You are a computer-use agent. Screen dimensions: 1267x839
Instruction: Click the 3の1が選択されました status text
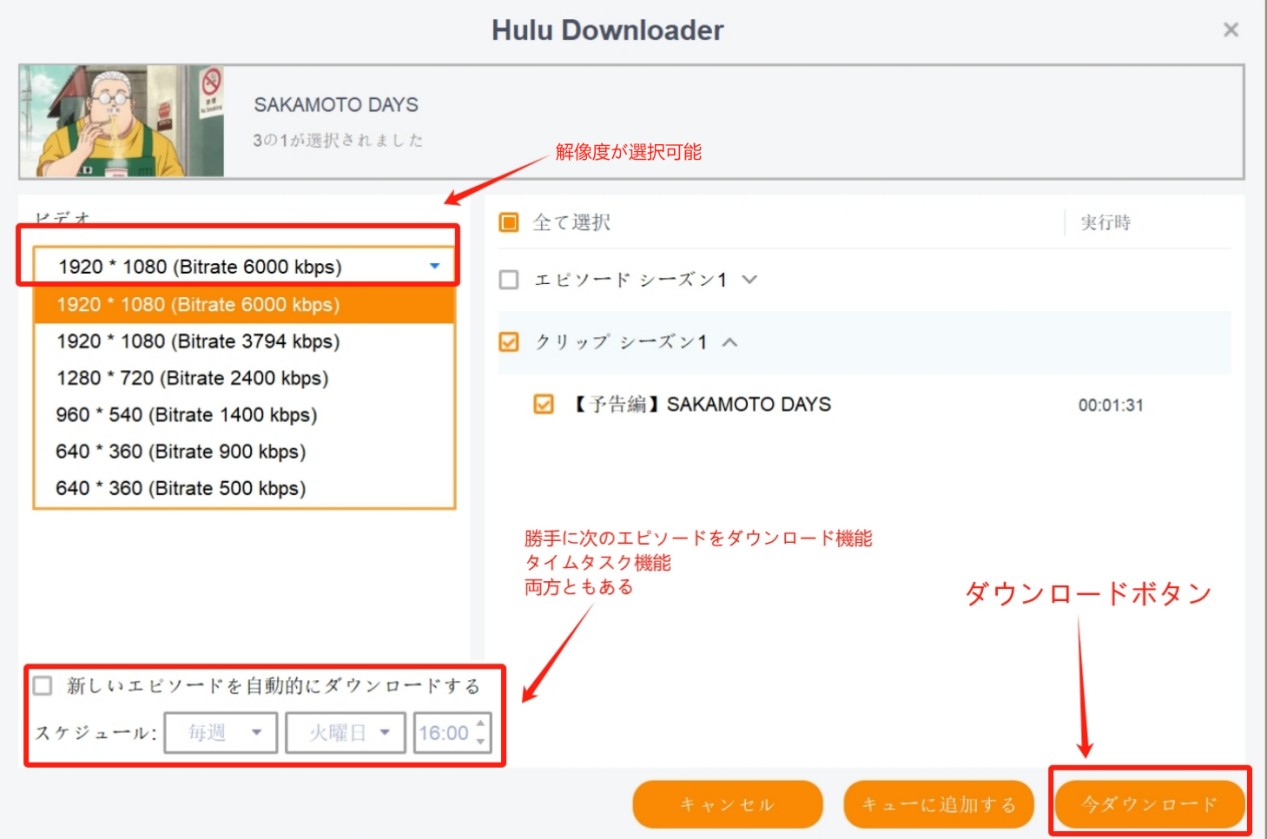click(x=338, y=140)
